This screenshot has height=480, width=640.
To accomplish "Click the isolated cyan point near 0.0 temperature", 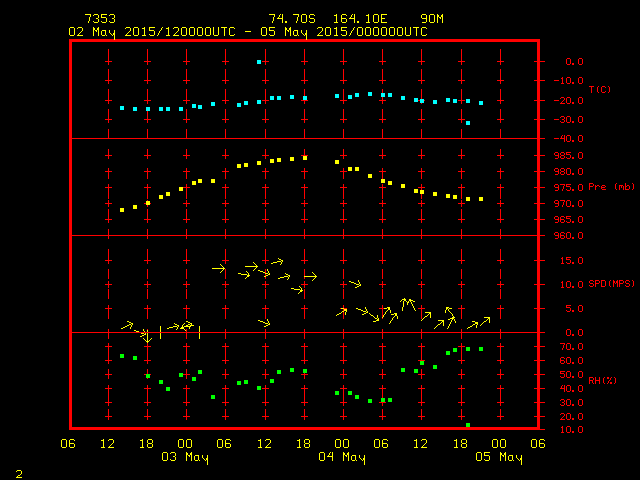I will pyautogui.click(x=259, y=62).
